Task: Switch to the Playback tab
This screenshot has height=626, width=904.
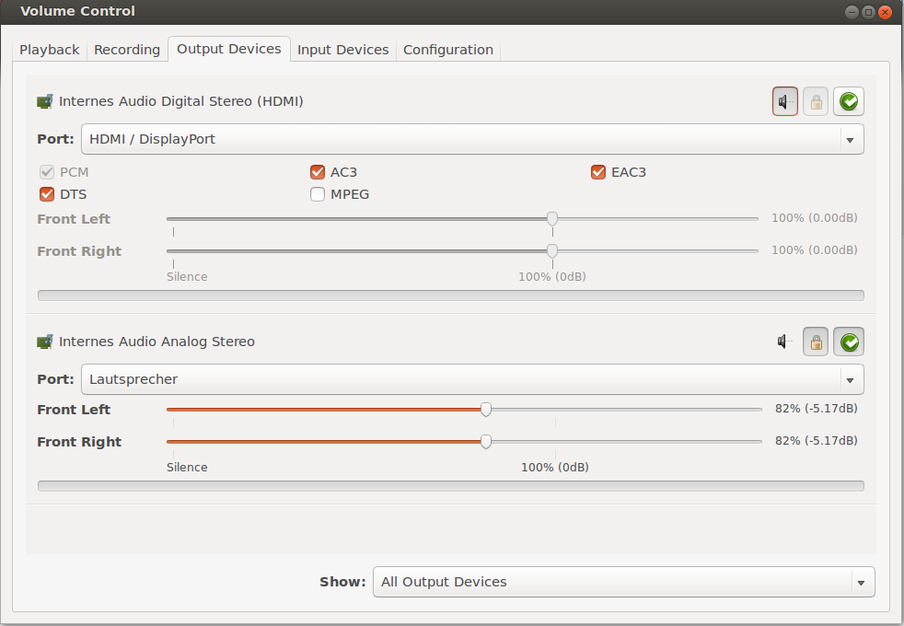Action: pyautogui.click(x=49, y=49)
